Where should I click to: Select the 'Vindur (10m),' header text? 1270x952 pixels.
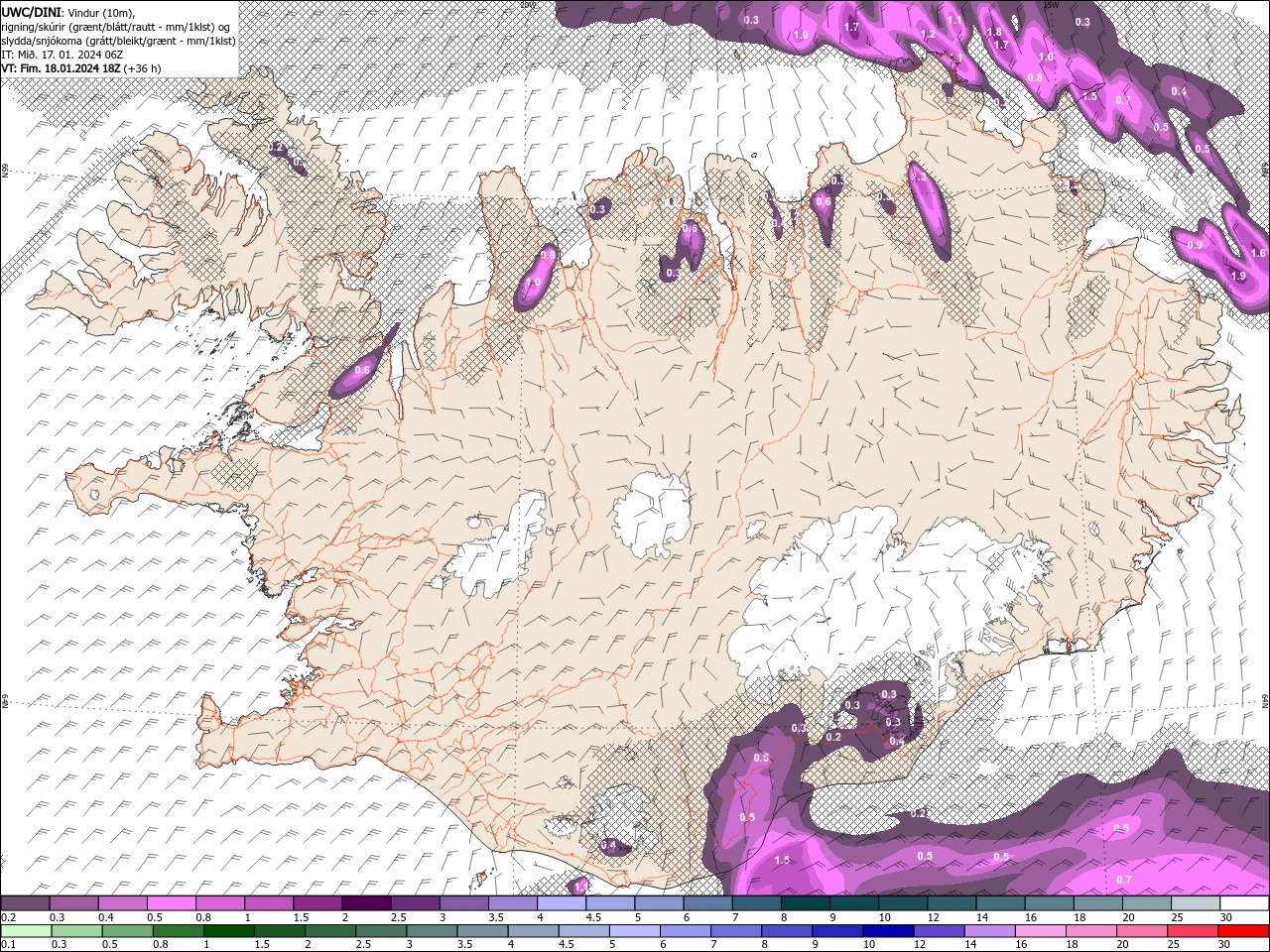coord(99,12)
